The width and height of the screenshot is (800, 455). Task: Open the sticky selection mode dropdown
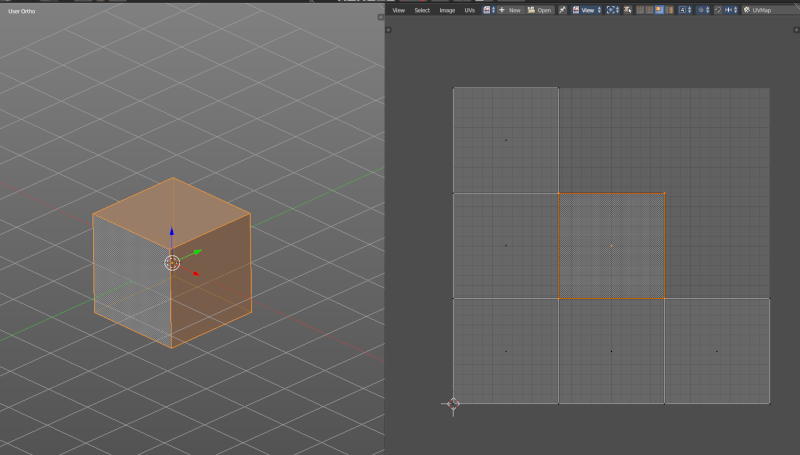[685, 10]
